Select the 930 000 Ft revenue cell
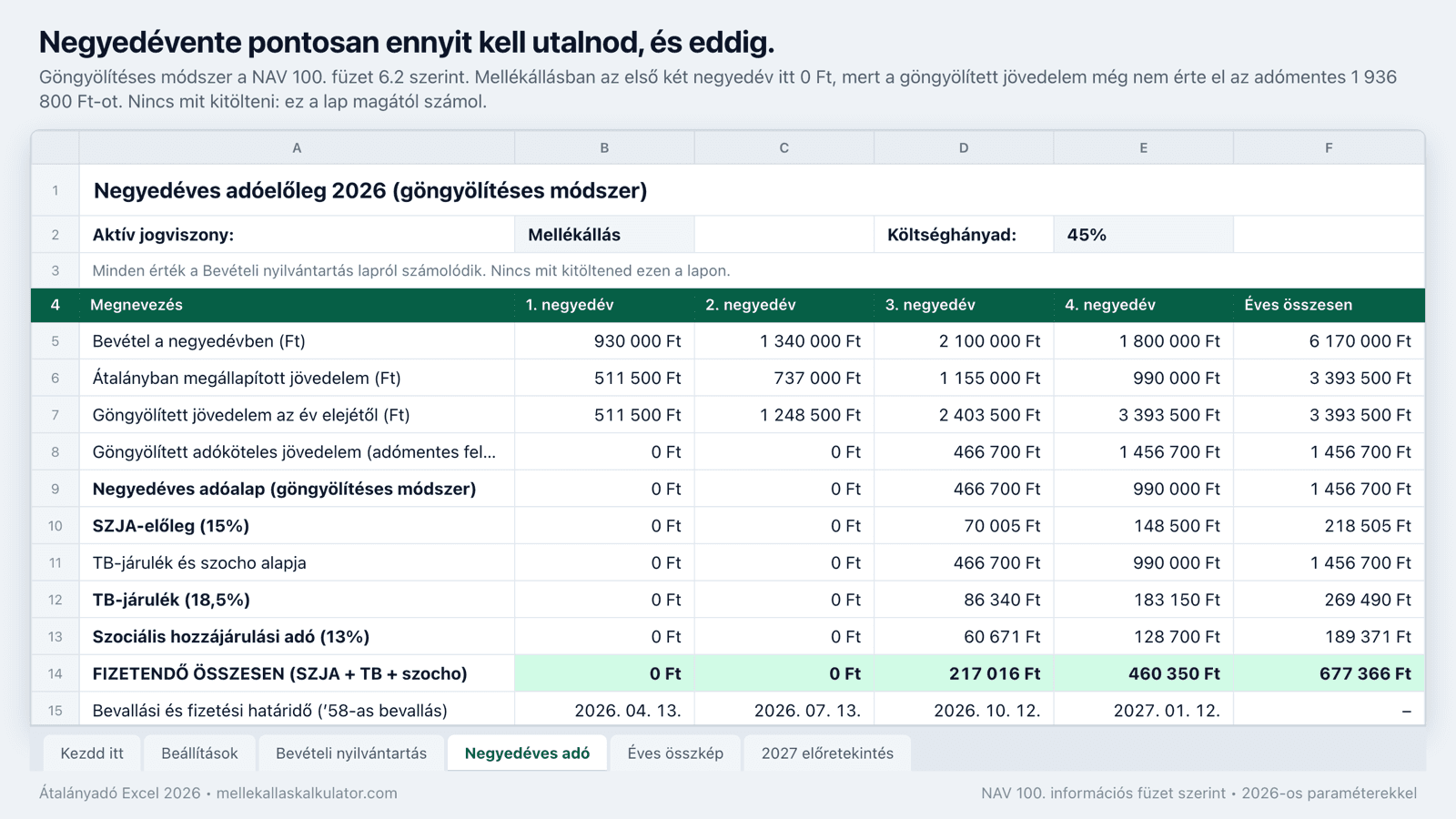1456x819 pixels. coord(604,341)
